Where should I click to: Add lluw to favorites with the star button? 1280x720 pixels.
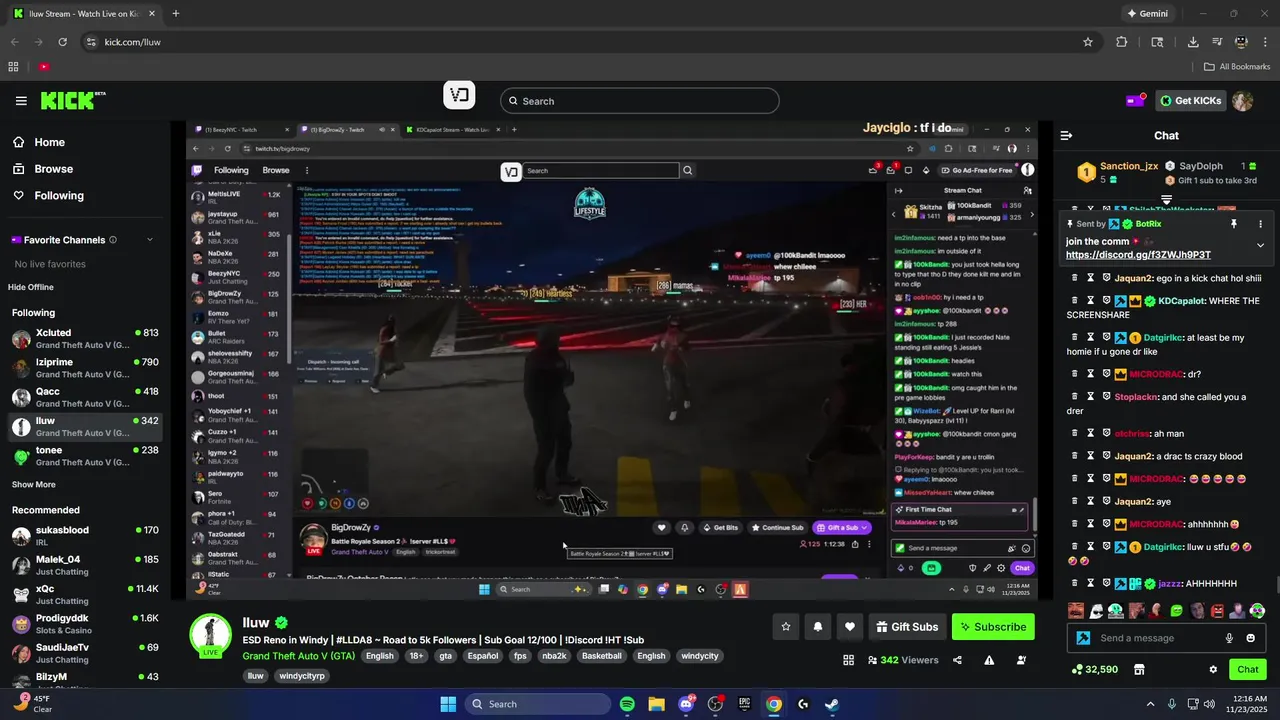786,627
